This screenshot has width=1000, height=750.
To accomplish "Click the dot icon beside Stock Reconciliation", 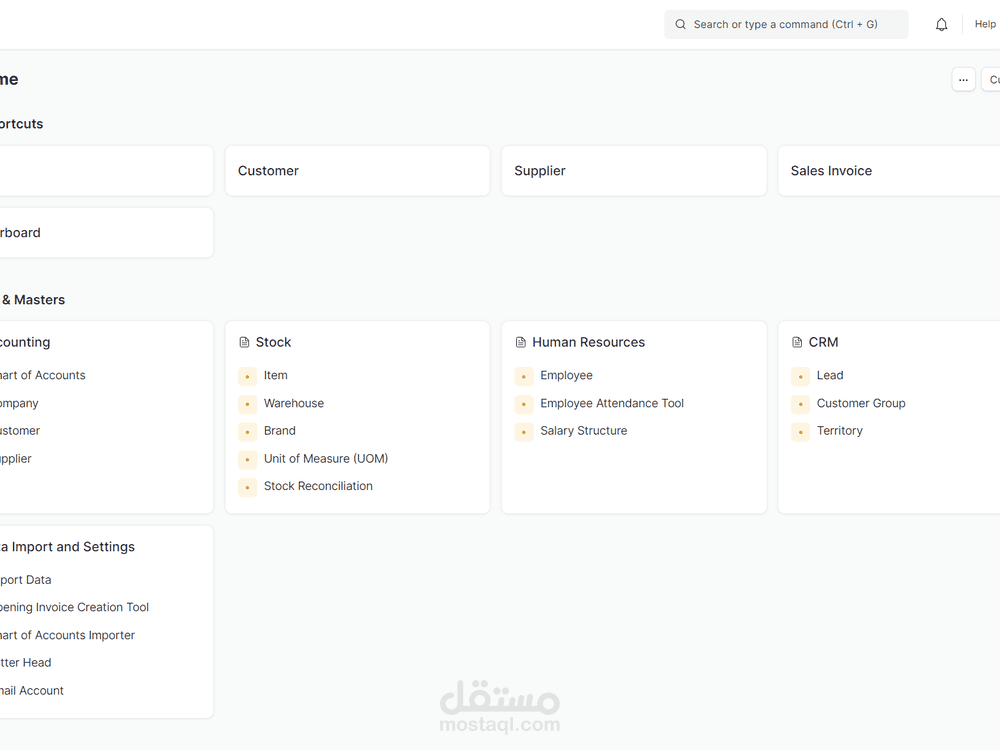I will (x=247, y=487).
